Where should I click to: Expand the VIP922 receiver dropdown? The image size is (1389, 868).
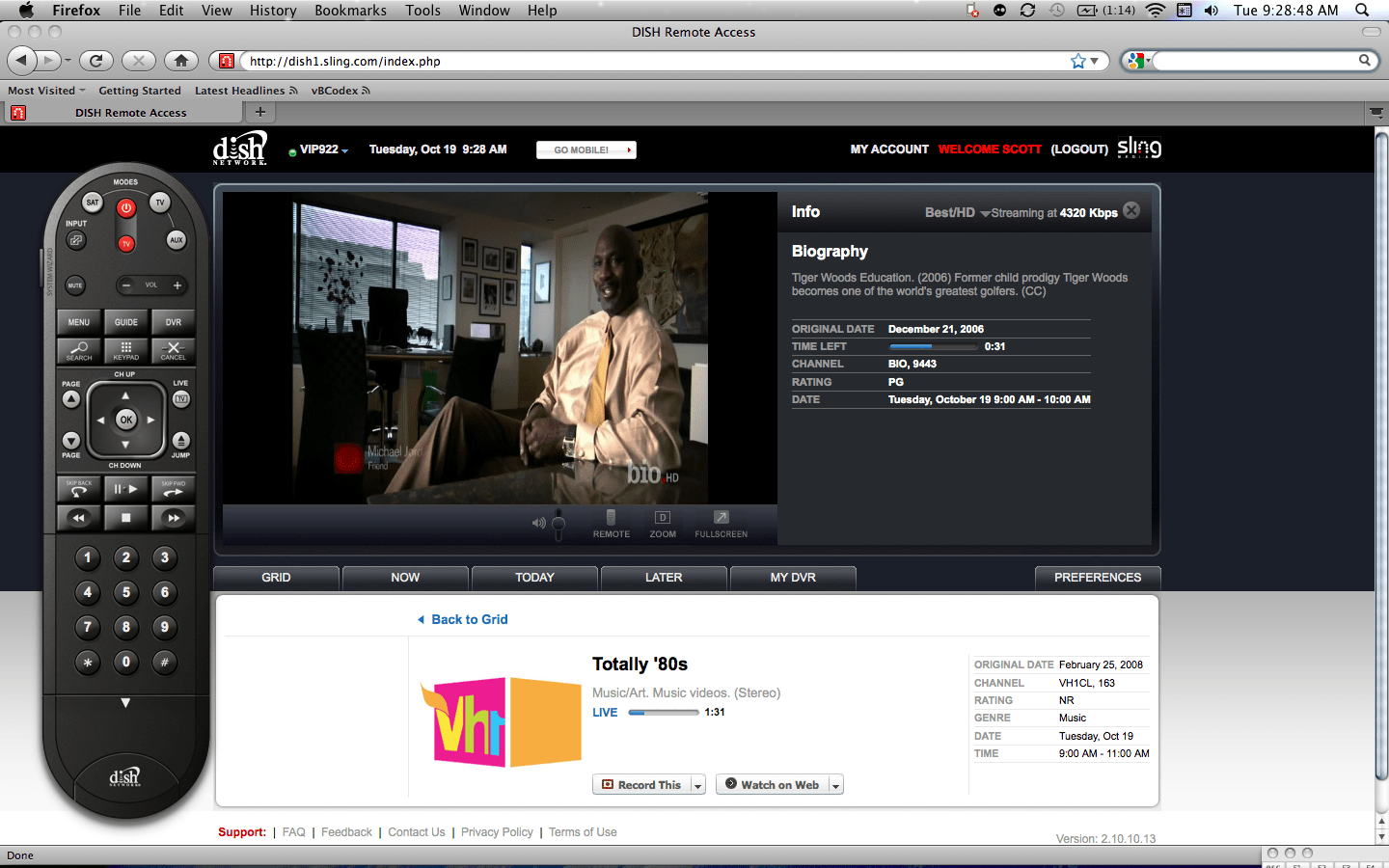coord(319,149)
